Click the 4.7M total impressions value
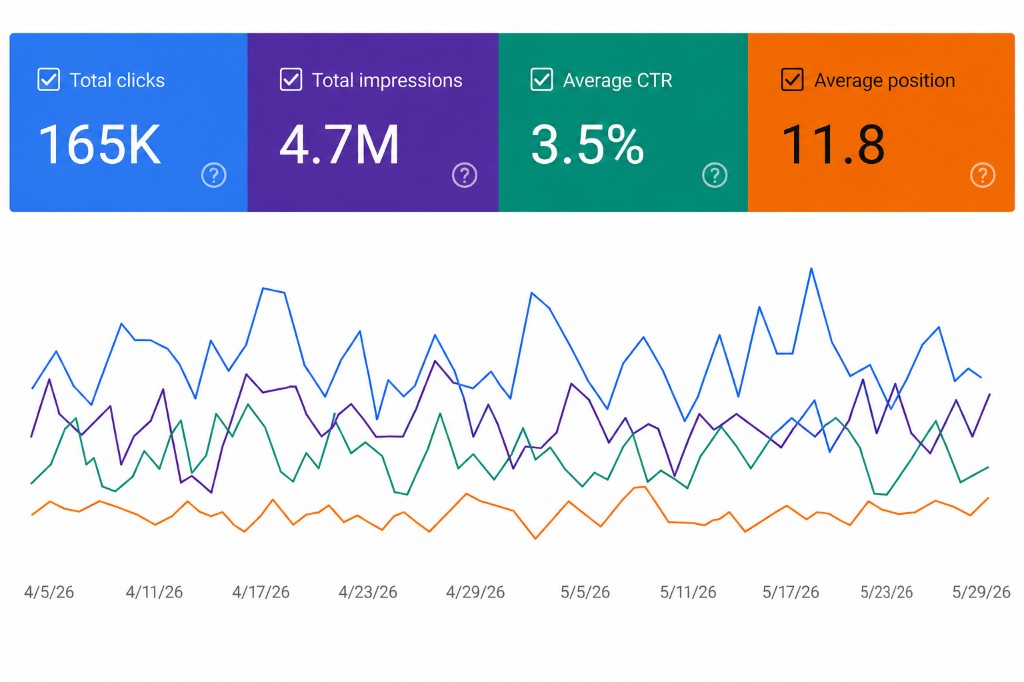1024x682 pixels. point(339,144)
